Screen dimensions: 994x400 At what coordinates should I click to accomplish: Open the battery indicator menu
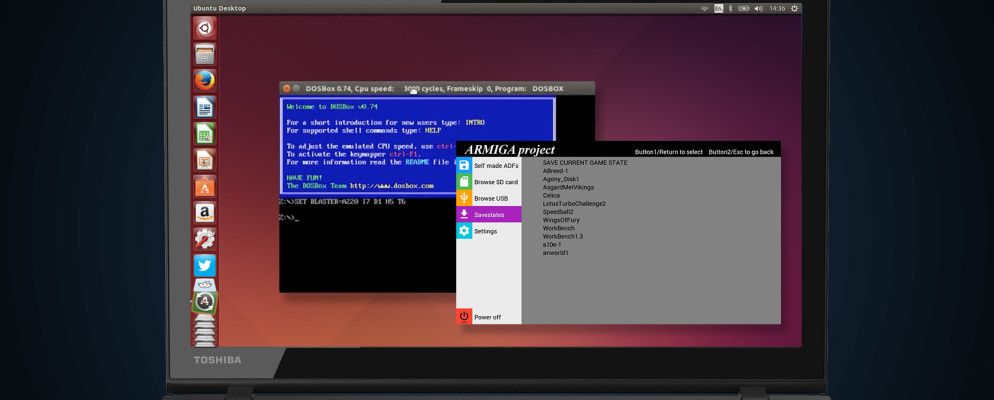click(x=744, y=8)
